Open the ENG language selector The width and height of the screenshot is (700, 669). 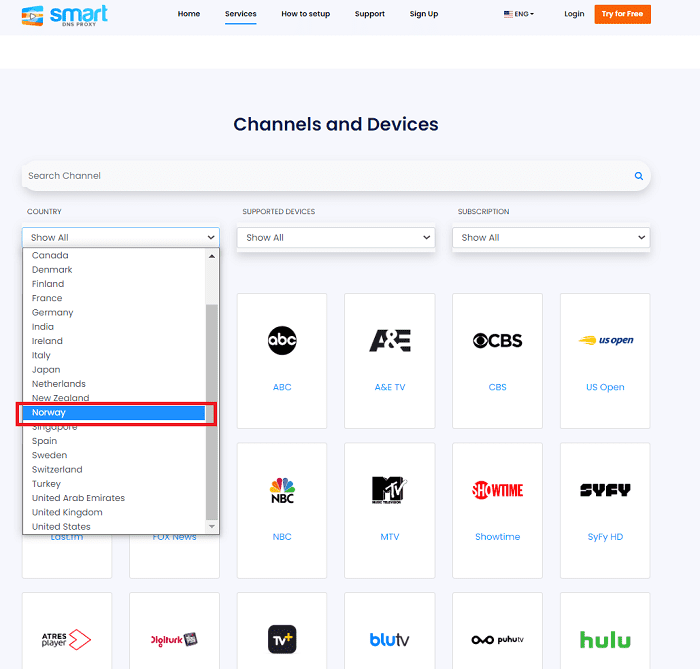[x=519, y=14]
